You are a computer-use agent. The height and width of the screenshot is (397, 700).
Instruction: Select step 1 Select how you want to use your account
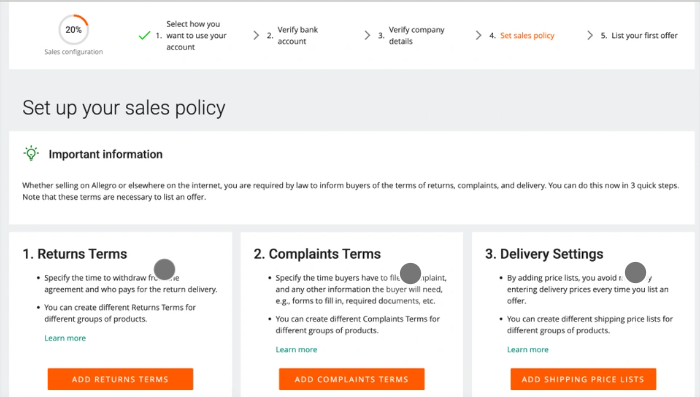point(192,35)
